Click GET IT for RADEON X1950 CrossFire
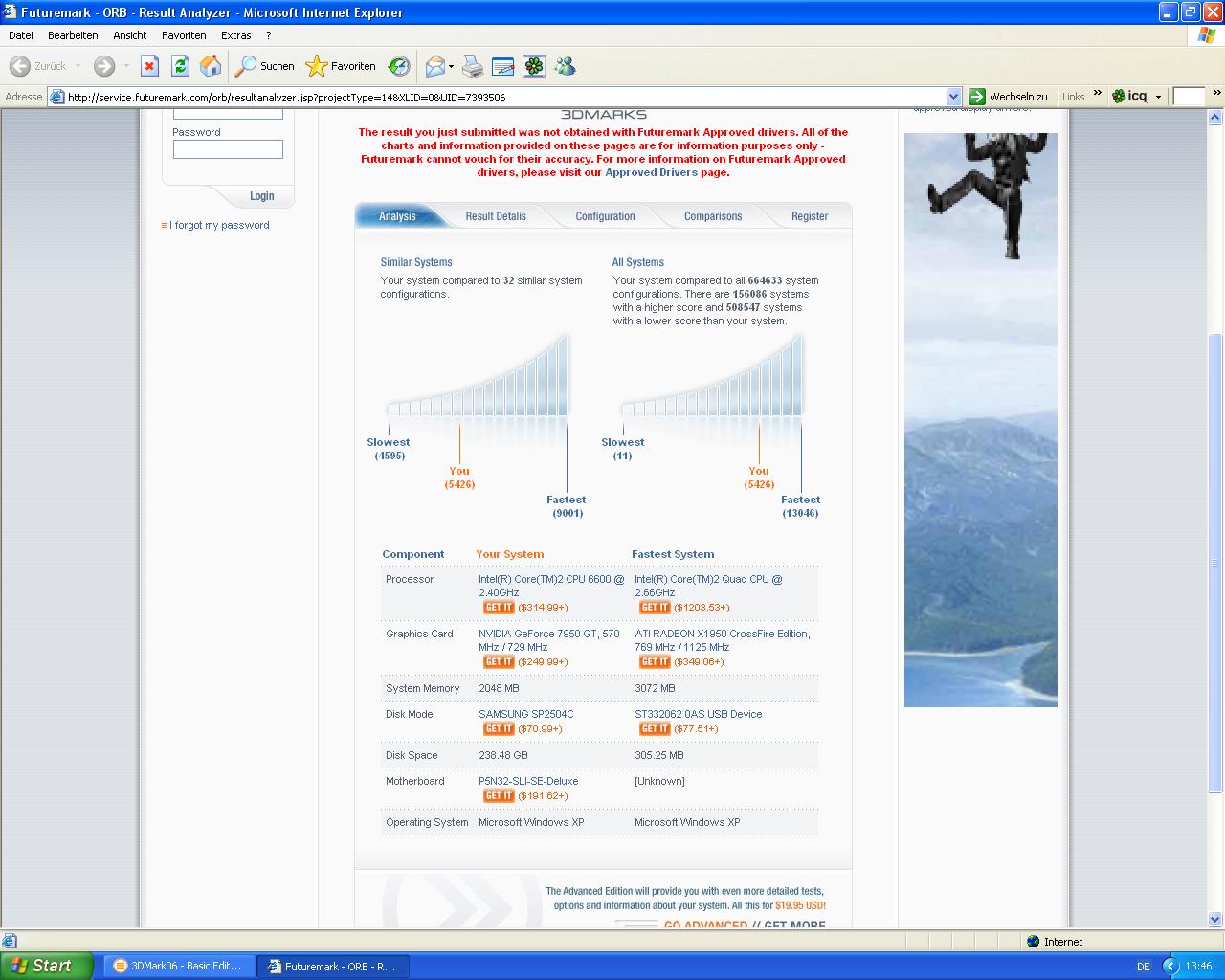 click(655, 662)
